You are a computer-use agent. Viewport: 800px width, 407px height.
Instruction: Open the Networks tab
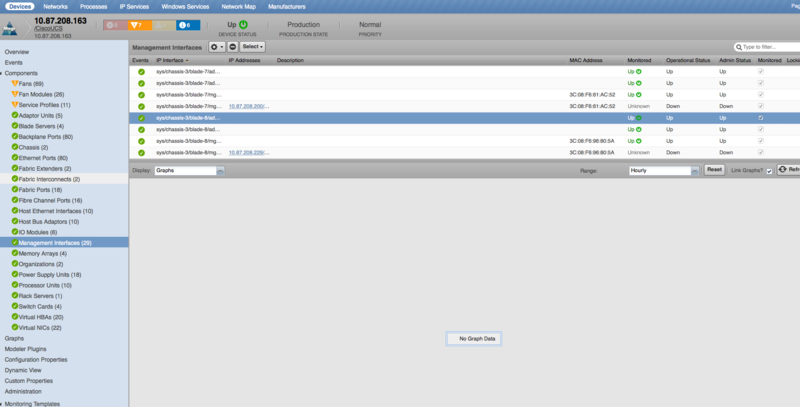(56, 7)
